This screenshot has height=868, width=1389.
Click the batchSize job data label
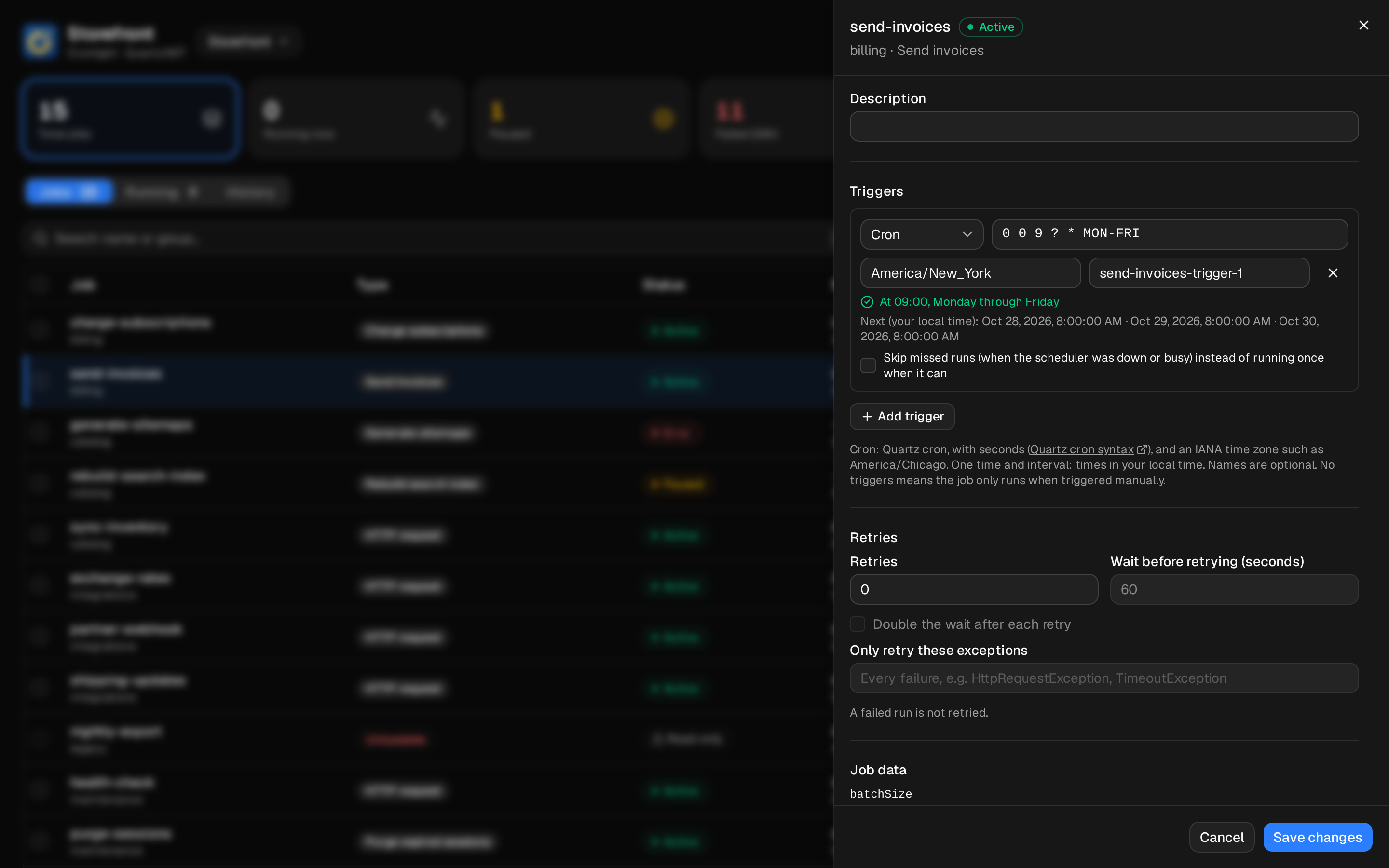tap(881, 794)
